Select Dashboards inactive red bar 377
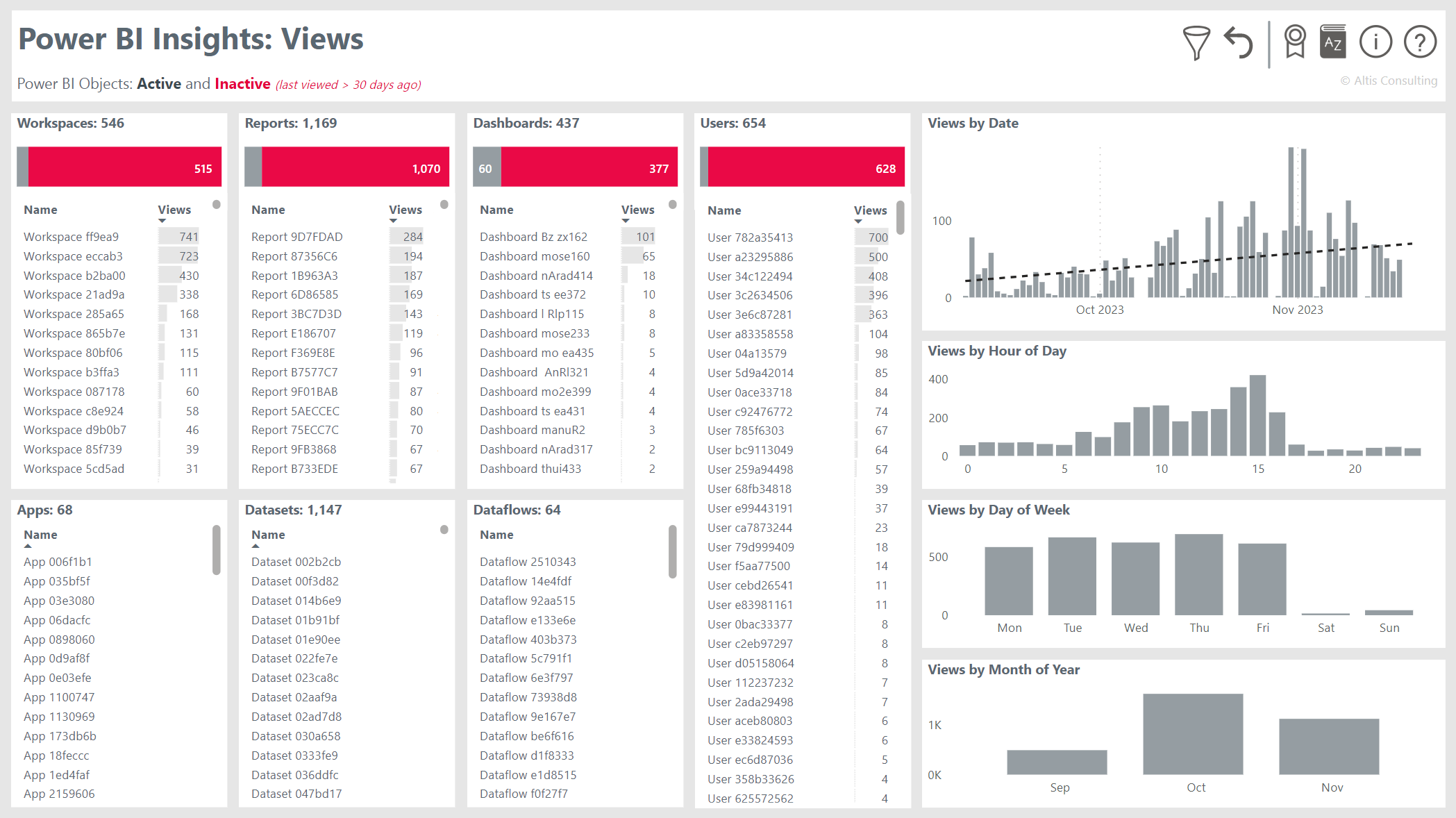Image resolution: width=1456 pixels, height=818 pixels. [x=589, y=167]
